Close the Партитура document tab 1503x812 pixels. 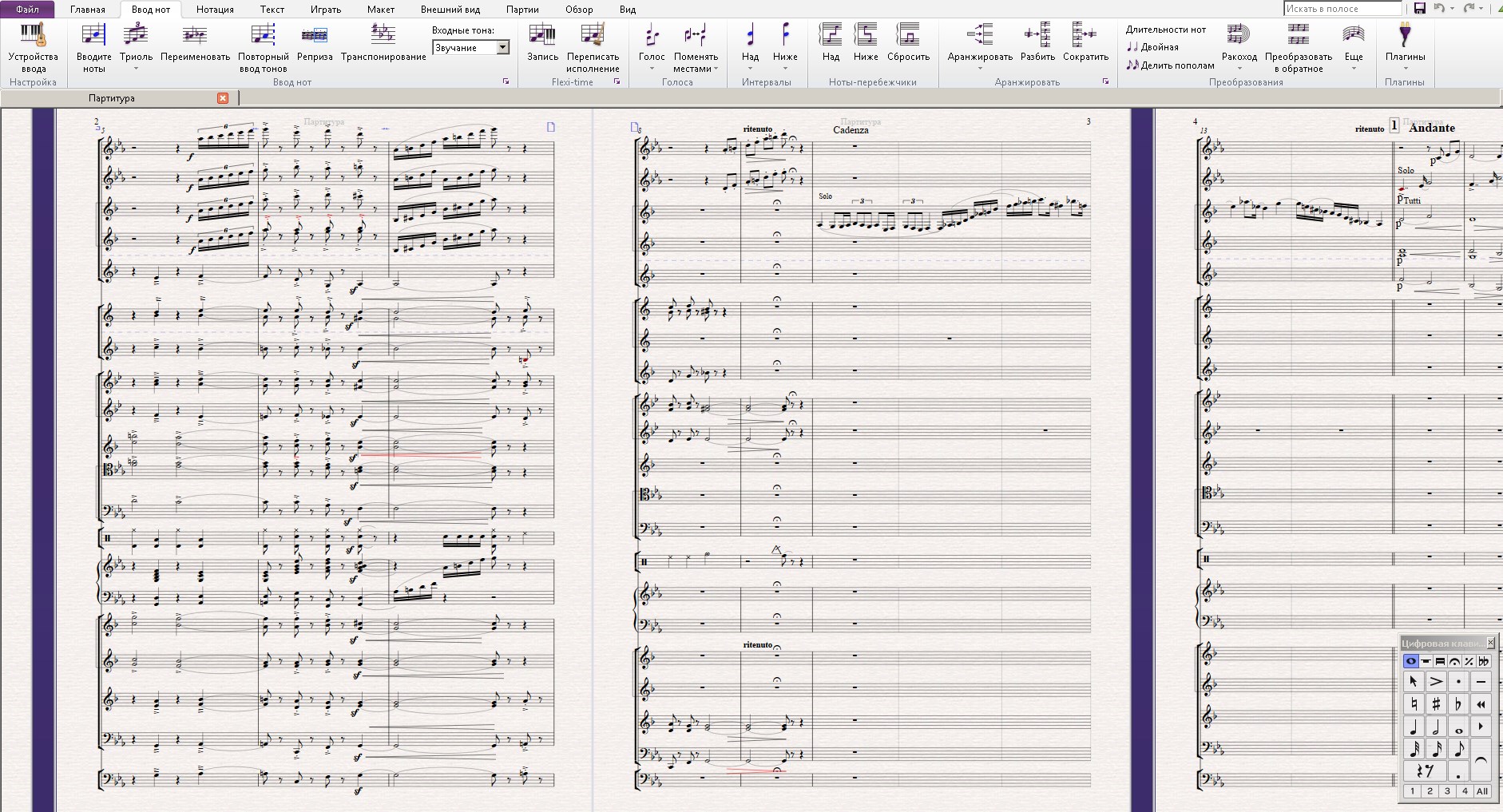click(223, 98)
